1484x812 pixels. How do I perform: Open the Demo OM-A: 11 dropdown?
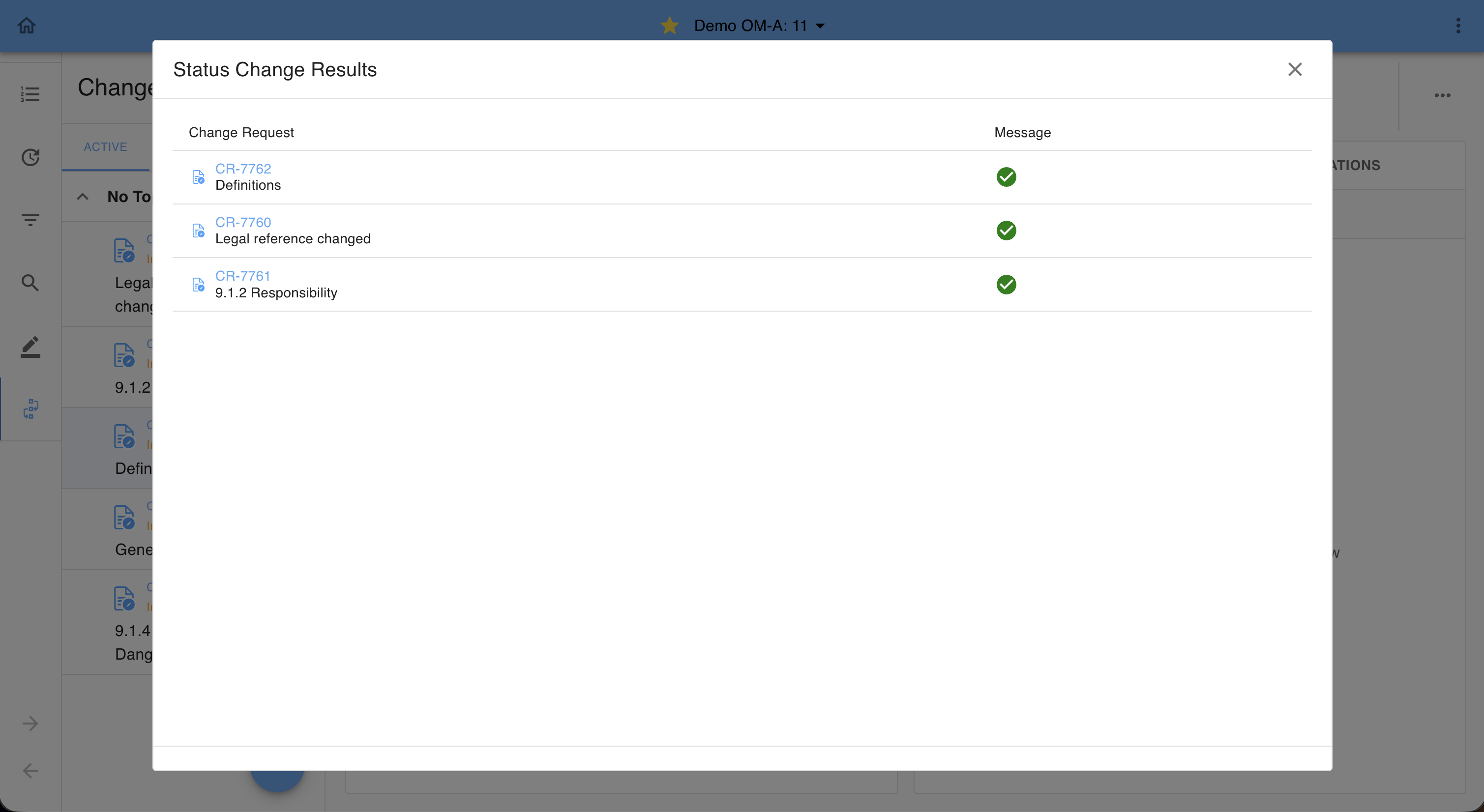click(x=759, y=26)
